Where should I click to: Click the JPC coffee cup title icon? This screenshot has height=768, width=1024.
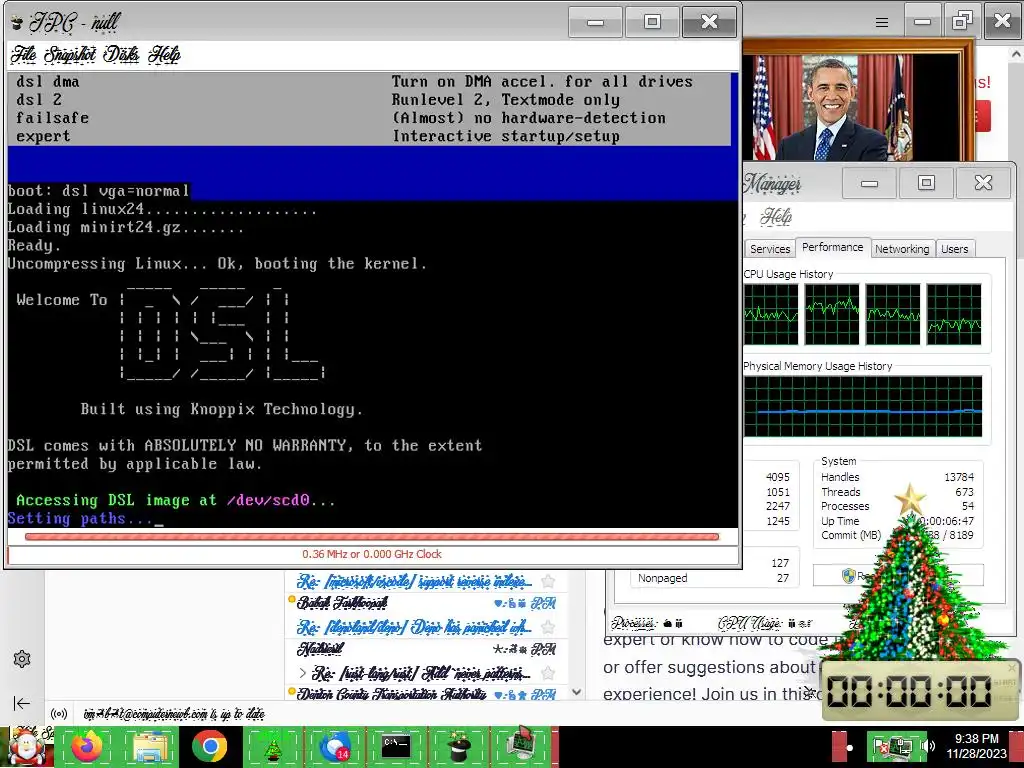pyautogui.click(x=18, y=22)
